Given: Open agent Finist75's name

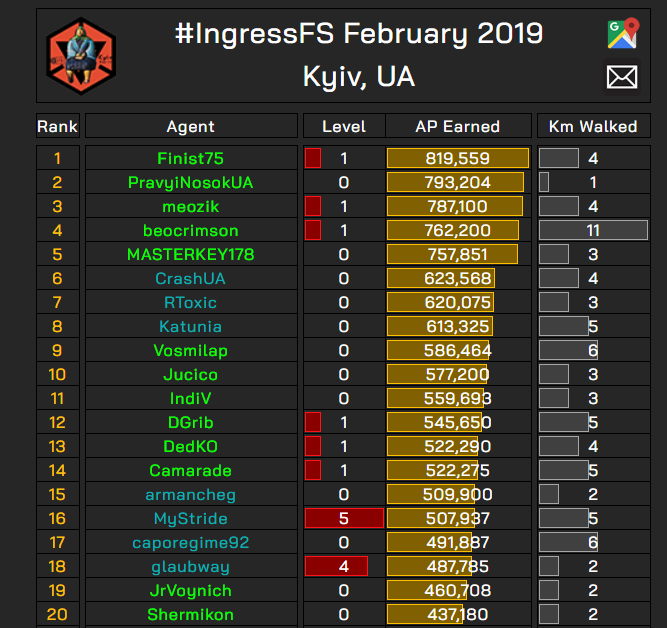Looking at the screenshot, I should (191, 158).
